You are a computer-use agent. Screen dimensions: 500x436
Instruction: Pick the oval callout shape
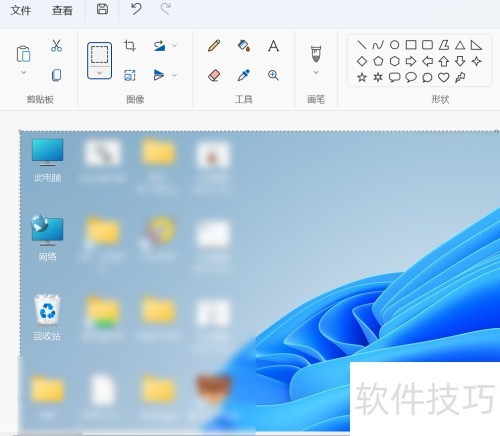click(411, 77)
